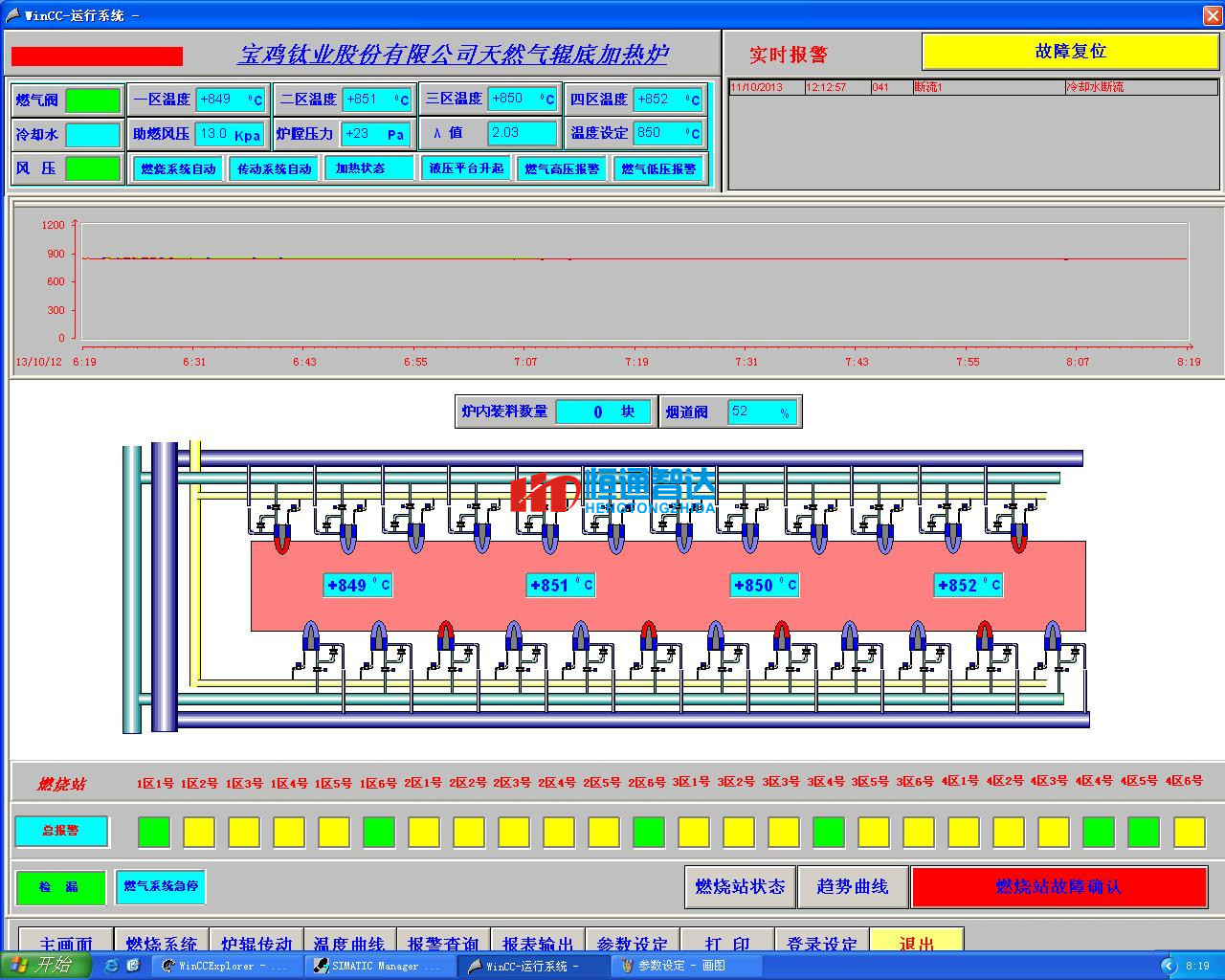Click the 温度设定 value field 850
The height and width of the screenshot is (980, 1225).
point(668,133)
